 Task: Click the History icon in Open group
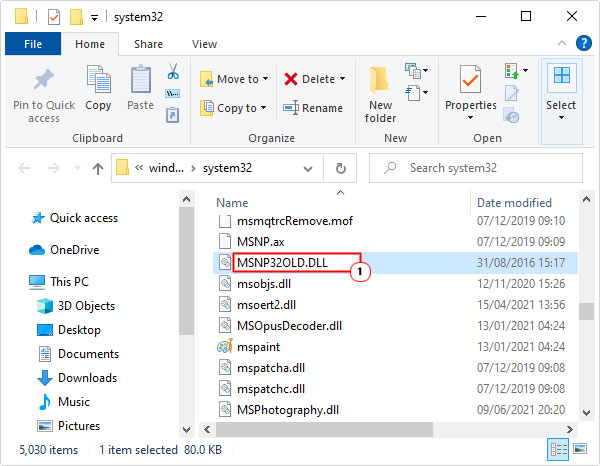tap(512, 115)
